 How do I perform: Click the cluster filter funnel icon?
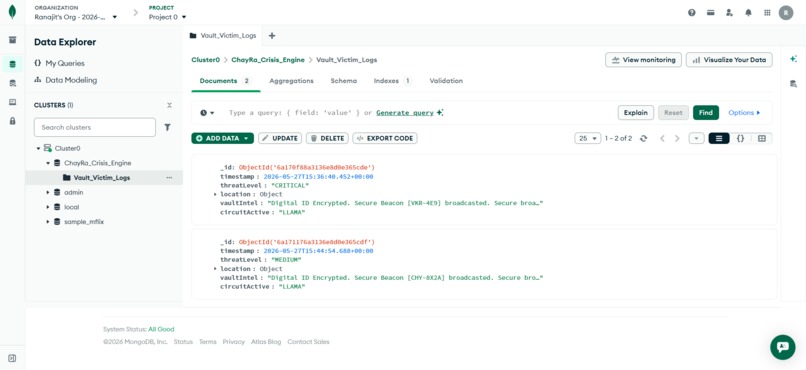(x=168, y=127)
